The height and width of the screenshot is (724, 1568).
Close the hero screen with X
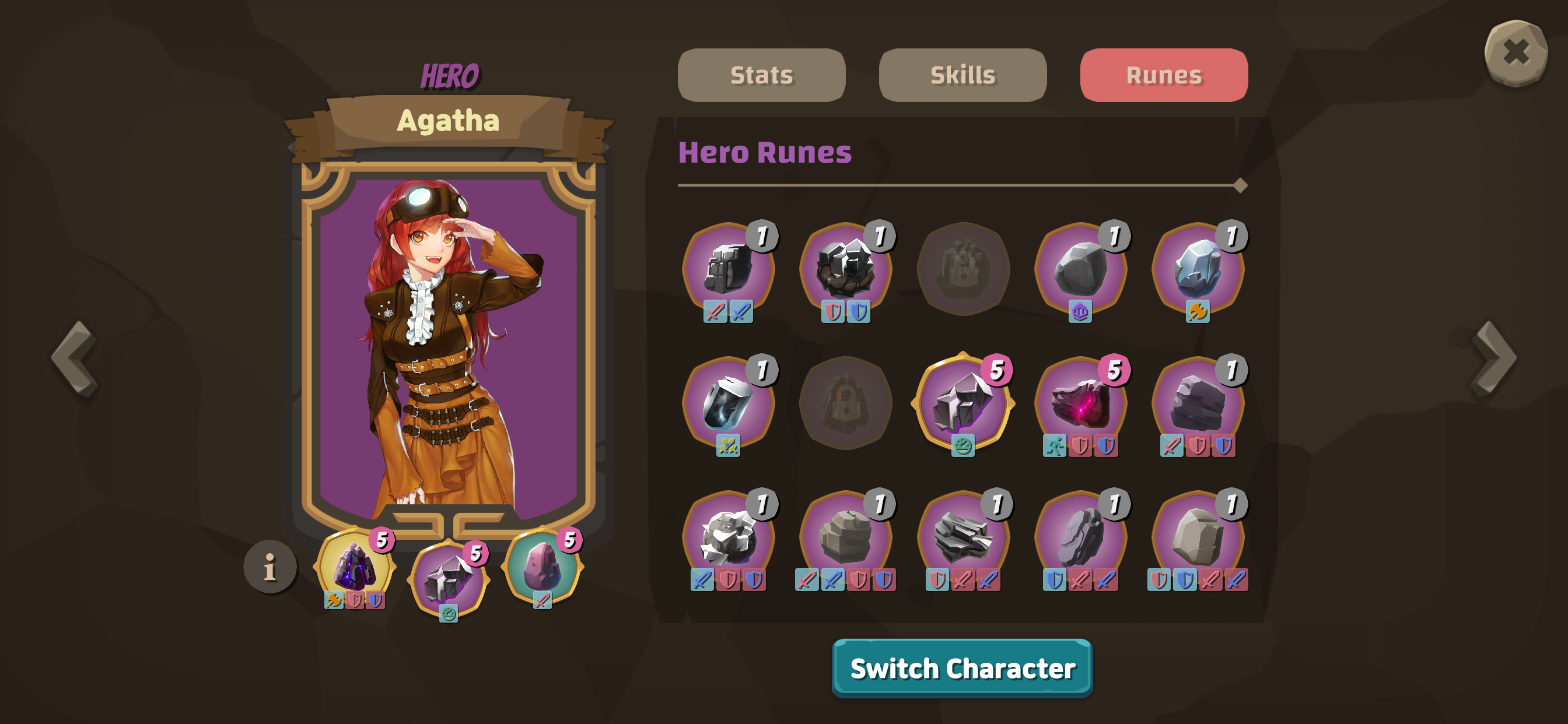1515,53
